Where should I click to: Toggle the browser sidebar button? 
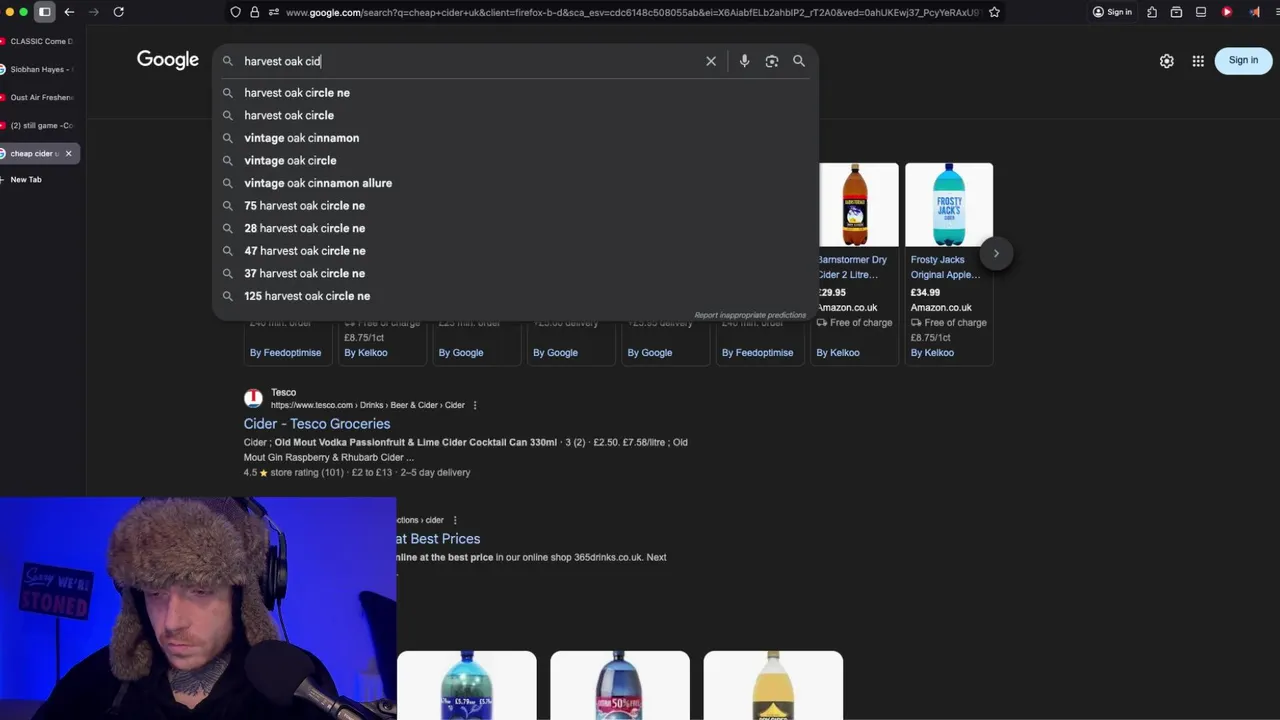click(45, 12)
